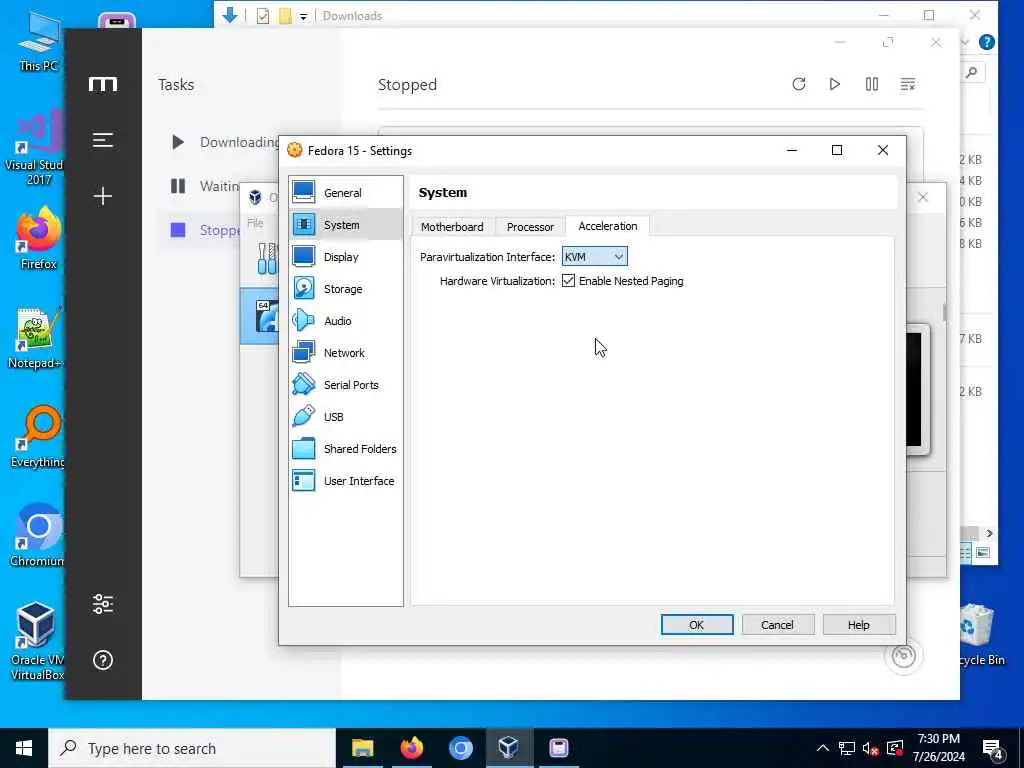The width and height of the screenshot is (1024, 768).
Task: Open hamburger menu in download manager sidebar
Action: (103, 140)
